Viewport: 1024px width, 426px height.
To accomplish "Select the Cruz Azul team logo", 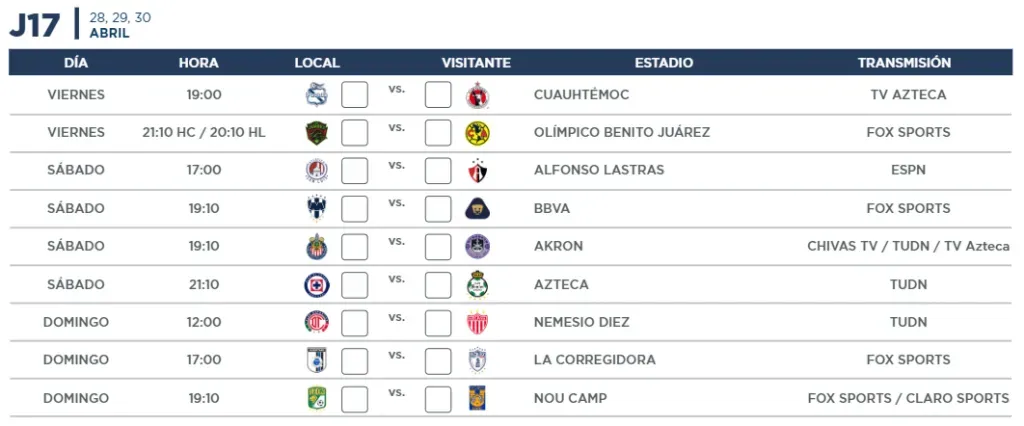I will point(317,285).
